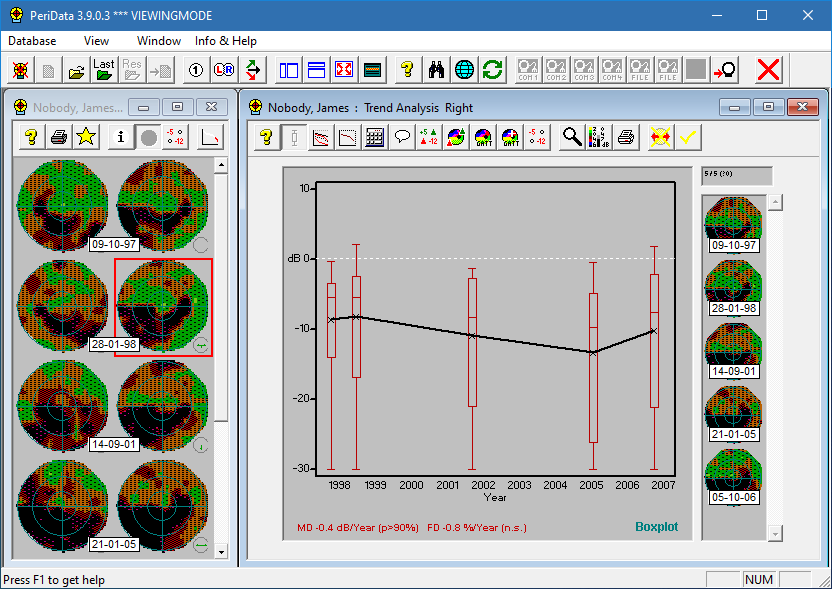Screen dimensions: 832x589
Task: Click the magnifying glass in Trend Analysis toolbar
Action: click(x=571, y=138)
